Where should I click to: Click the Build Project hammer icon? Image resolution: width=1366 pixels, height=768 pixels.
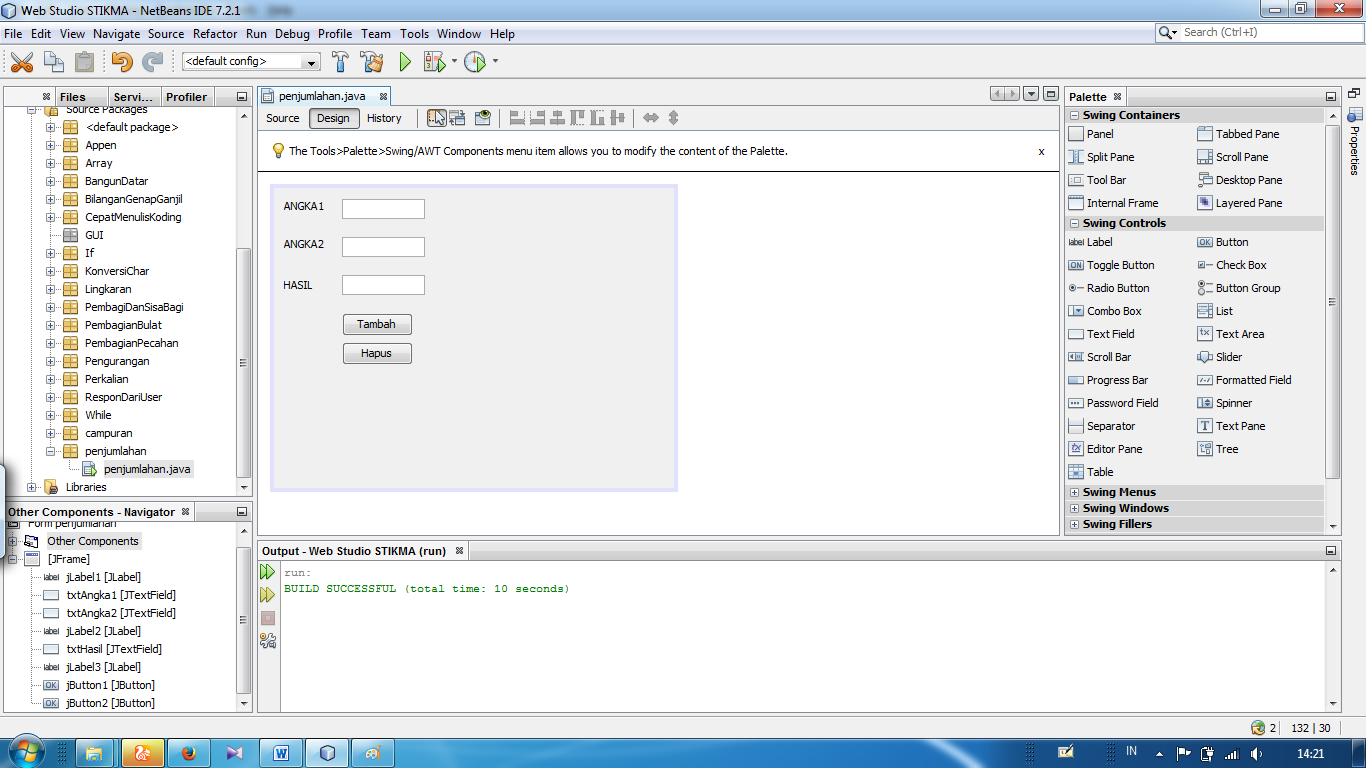[x=340, y=61]
